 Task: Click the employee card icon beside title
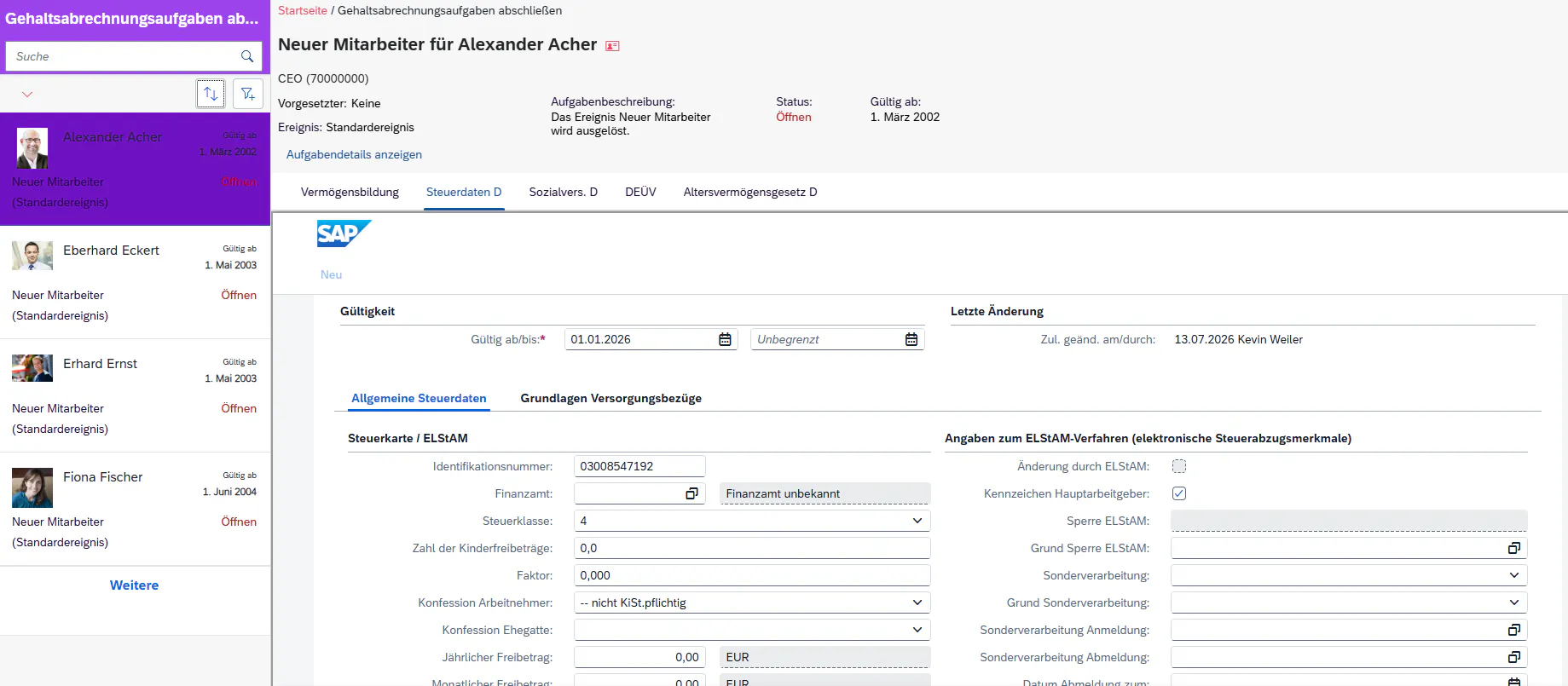612,46
